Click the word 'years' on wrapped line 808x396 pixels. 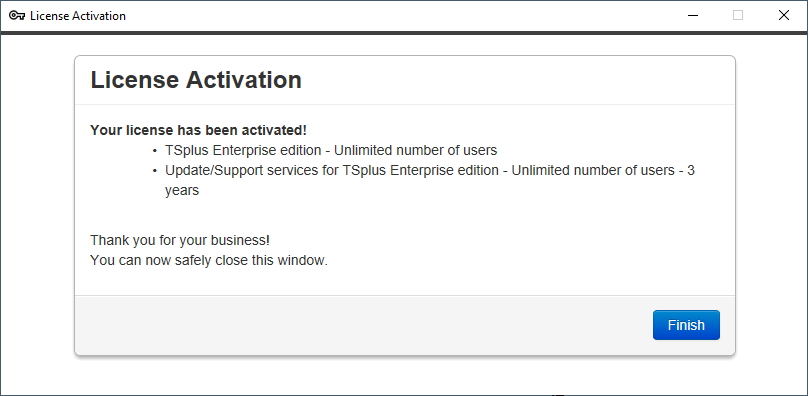(182, 190)
